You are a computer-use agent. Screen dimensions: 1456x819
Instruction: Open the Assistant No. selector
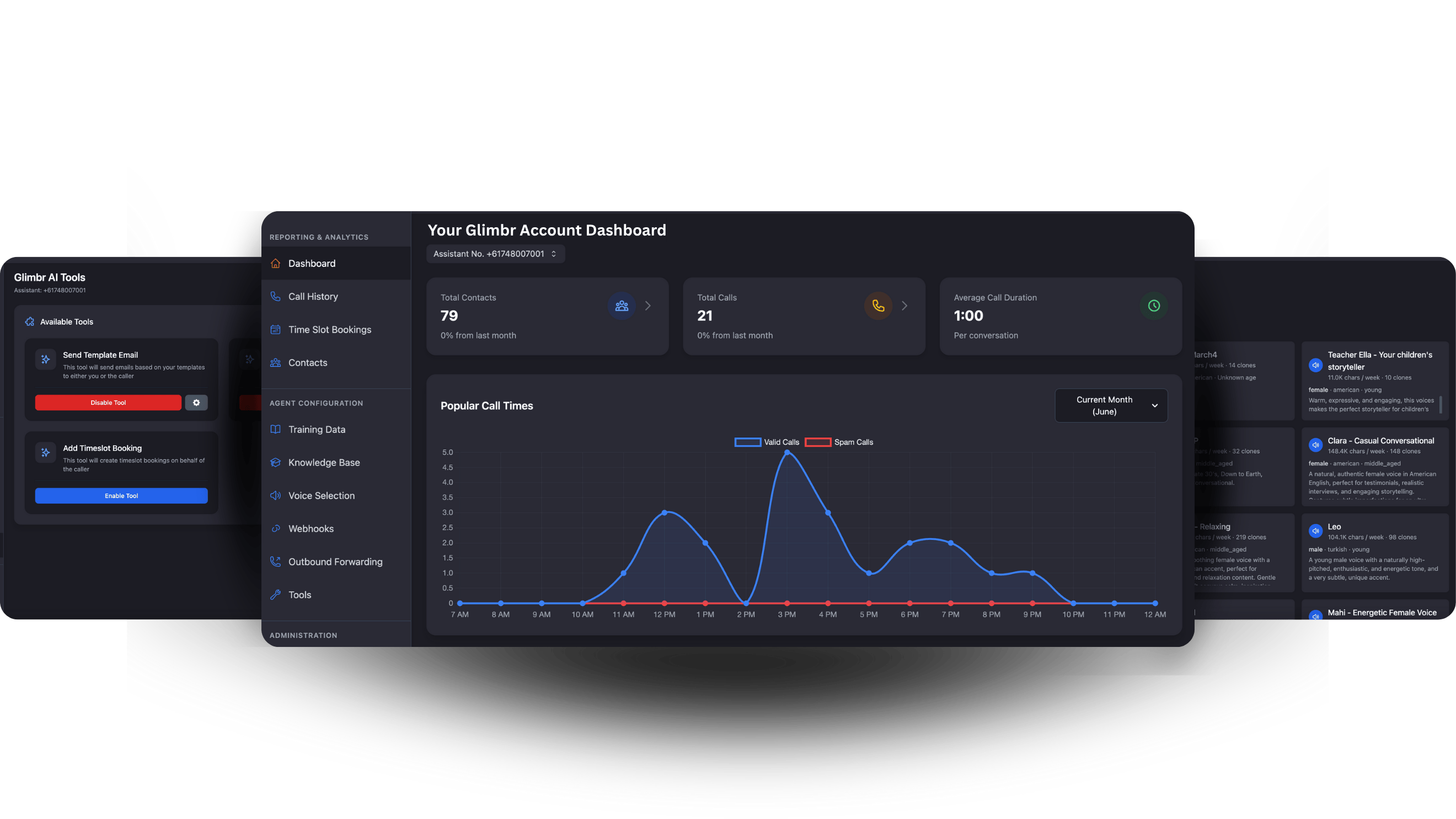(495, 254)
